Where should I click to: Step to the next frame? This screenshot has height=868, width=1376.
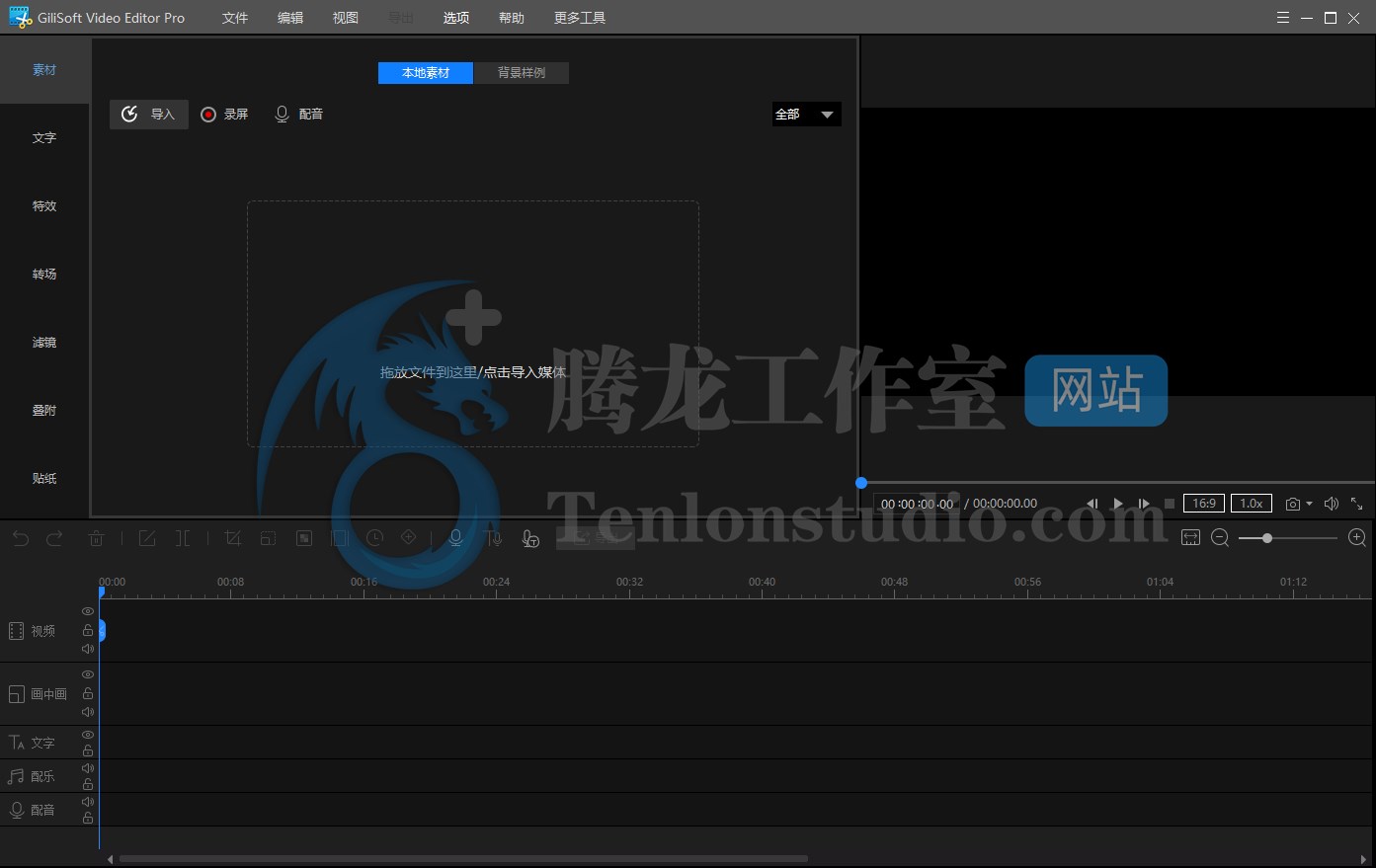click(x=1144, y=504)
